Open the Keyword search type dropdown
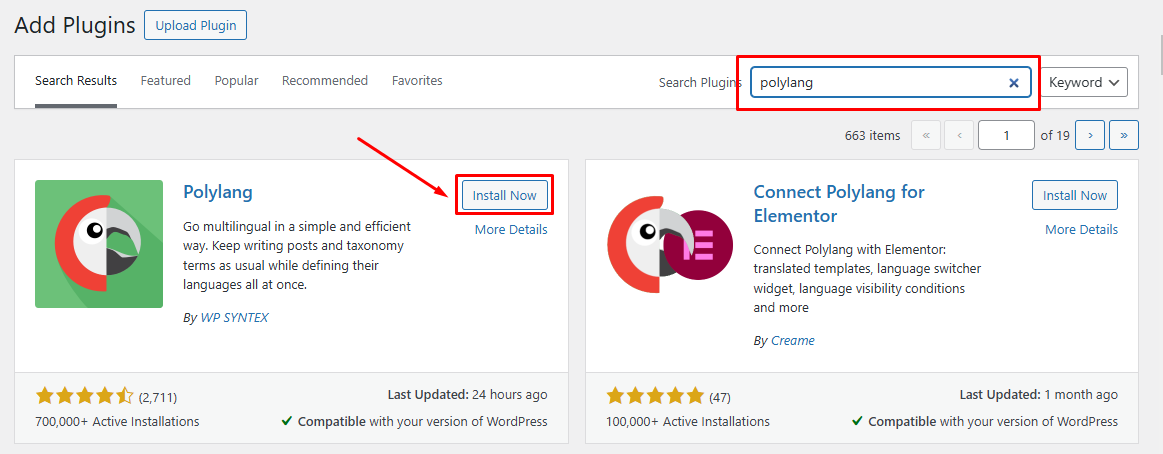This screenshot has height=454, width=1163. tap(1084, 82)
